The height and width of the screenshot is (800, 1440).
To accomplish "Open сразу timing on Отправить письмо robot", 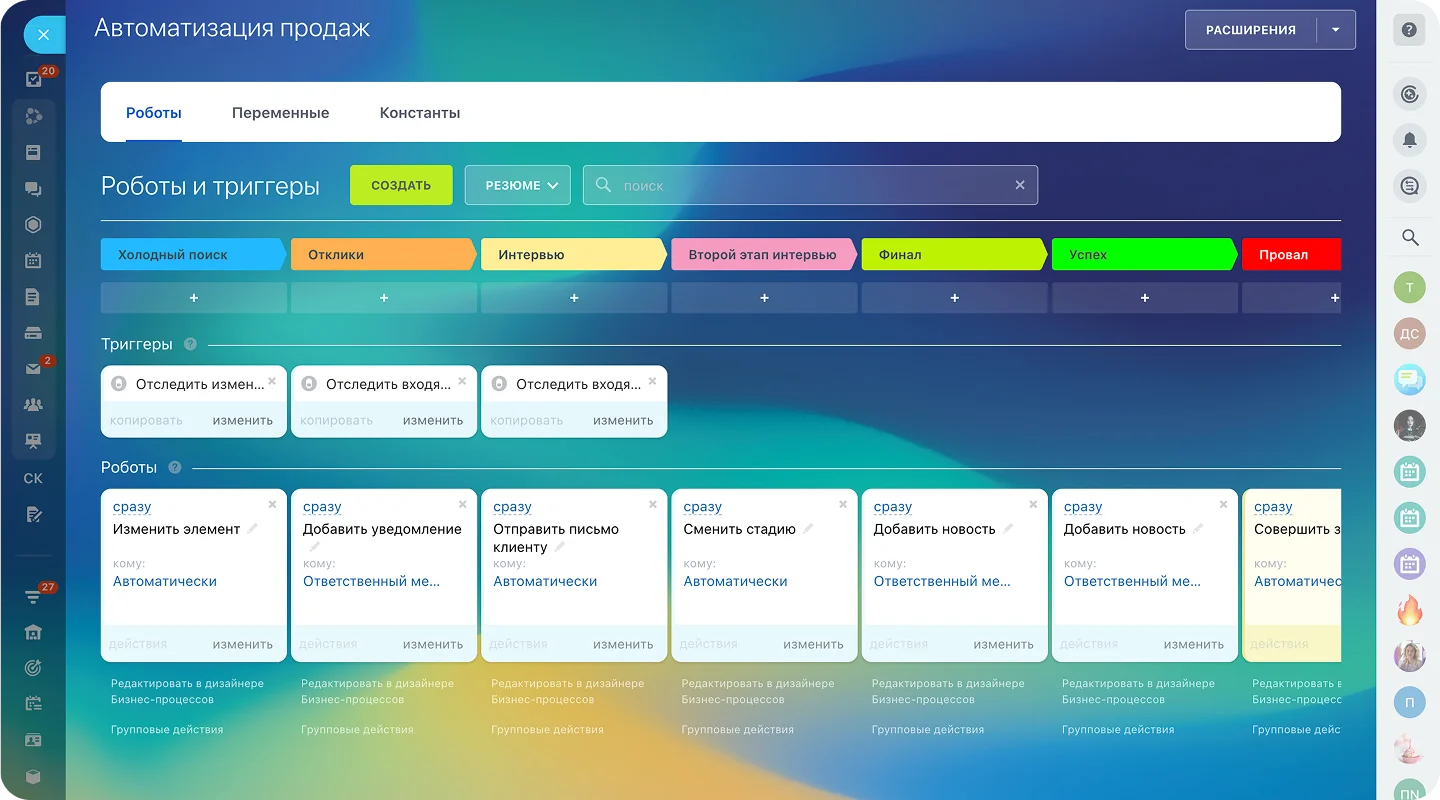I will click(512, 507).
